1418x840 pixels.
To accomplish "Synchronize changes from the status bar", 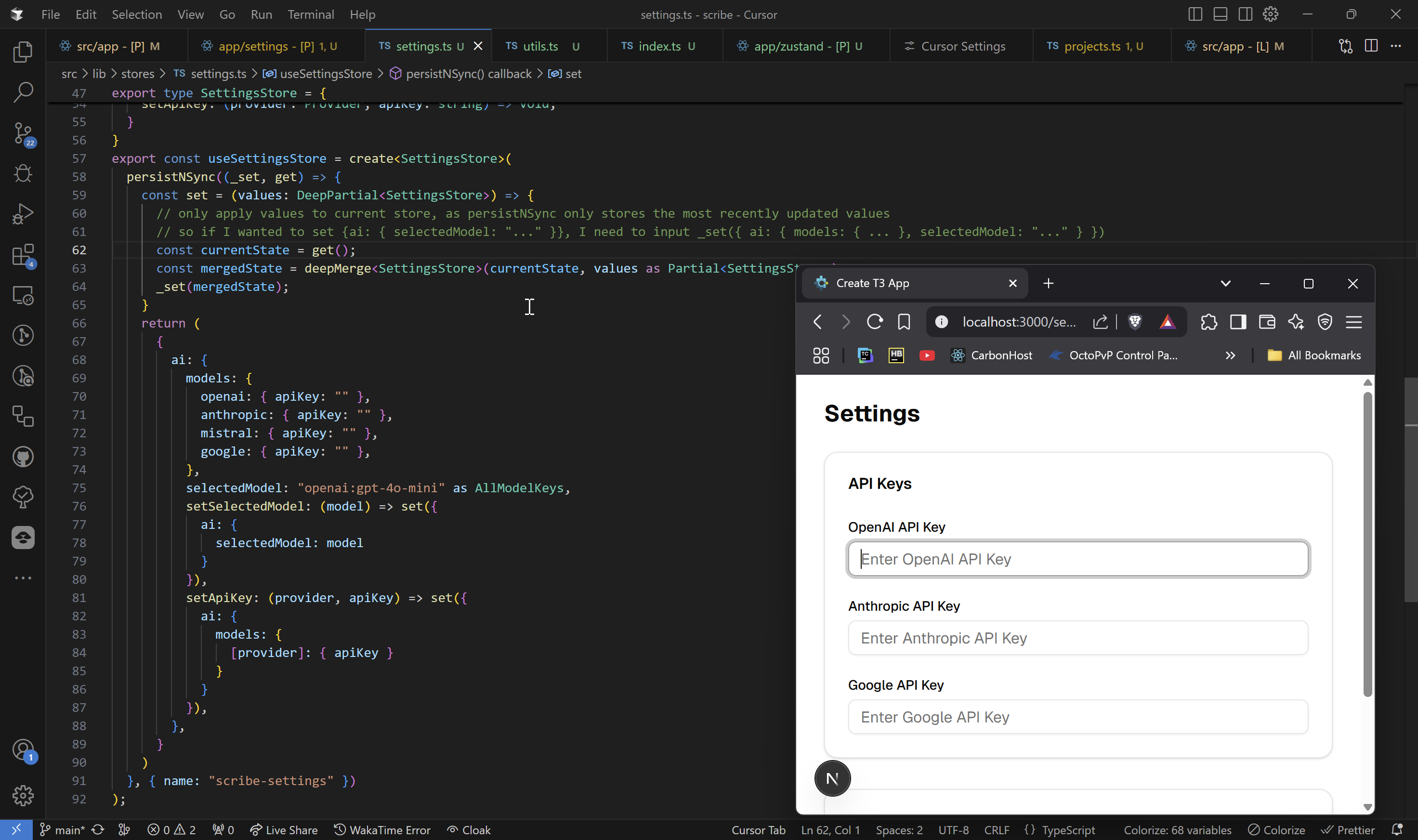I will [98, 830].
